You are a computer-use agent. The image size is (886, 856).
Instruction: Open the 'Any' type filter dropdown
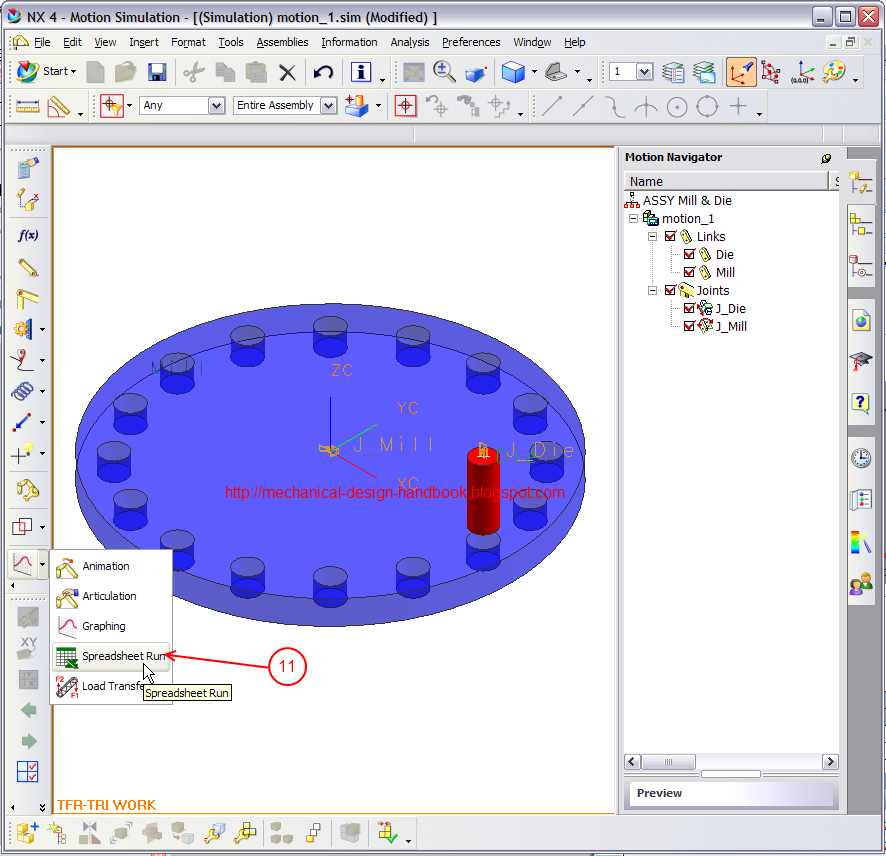tap(216, 106)
